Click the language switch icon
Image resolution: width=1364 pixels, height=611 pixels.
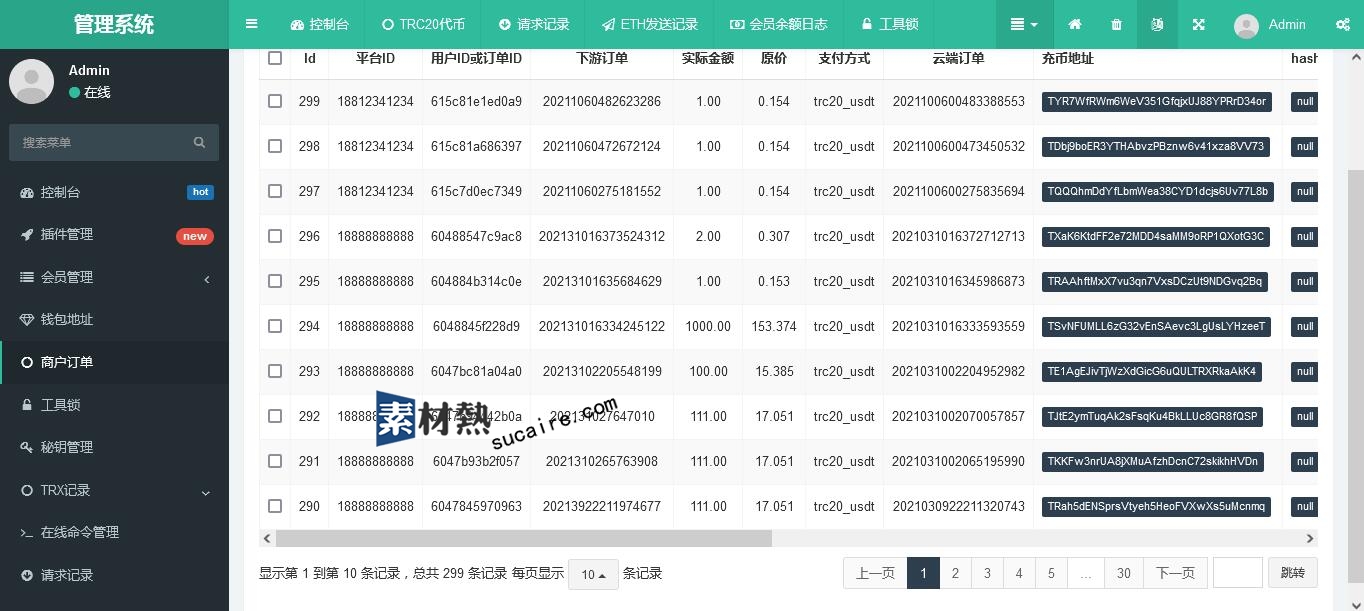[1157, 24]
